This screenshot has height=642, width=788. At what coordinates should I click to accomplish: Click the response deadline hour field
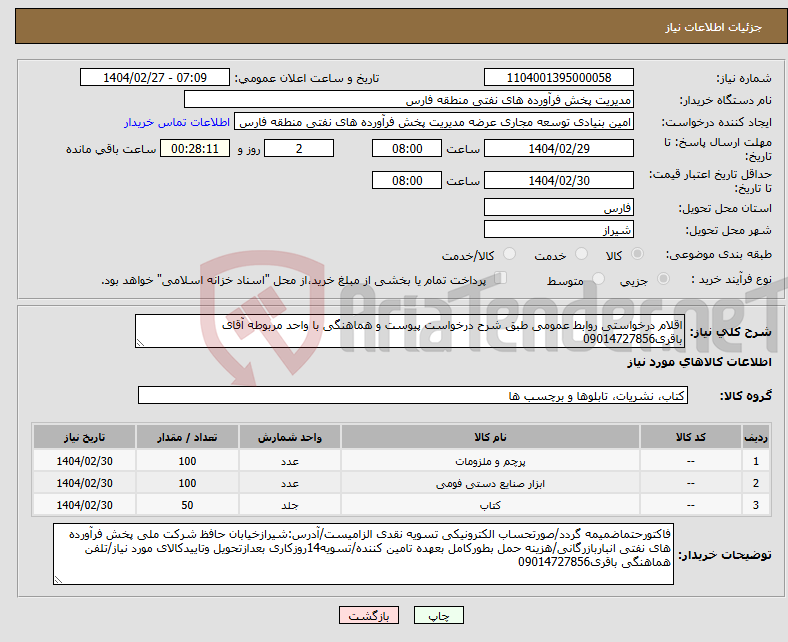407,148
